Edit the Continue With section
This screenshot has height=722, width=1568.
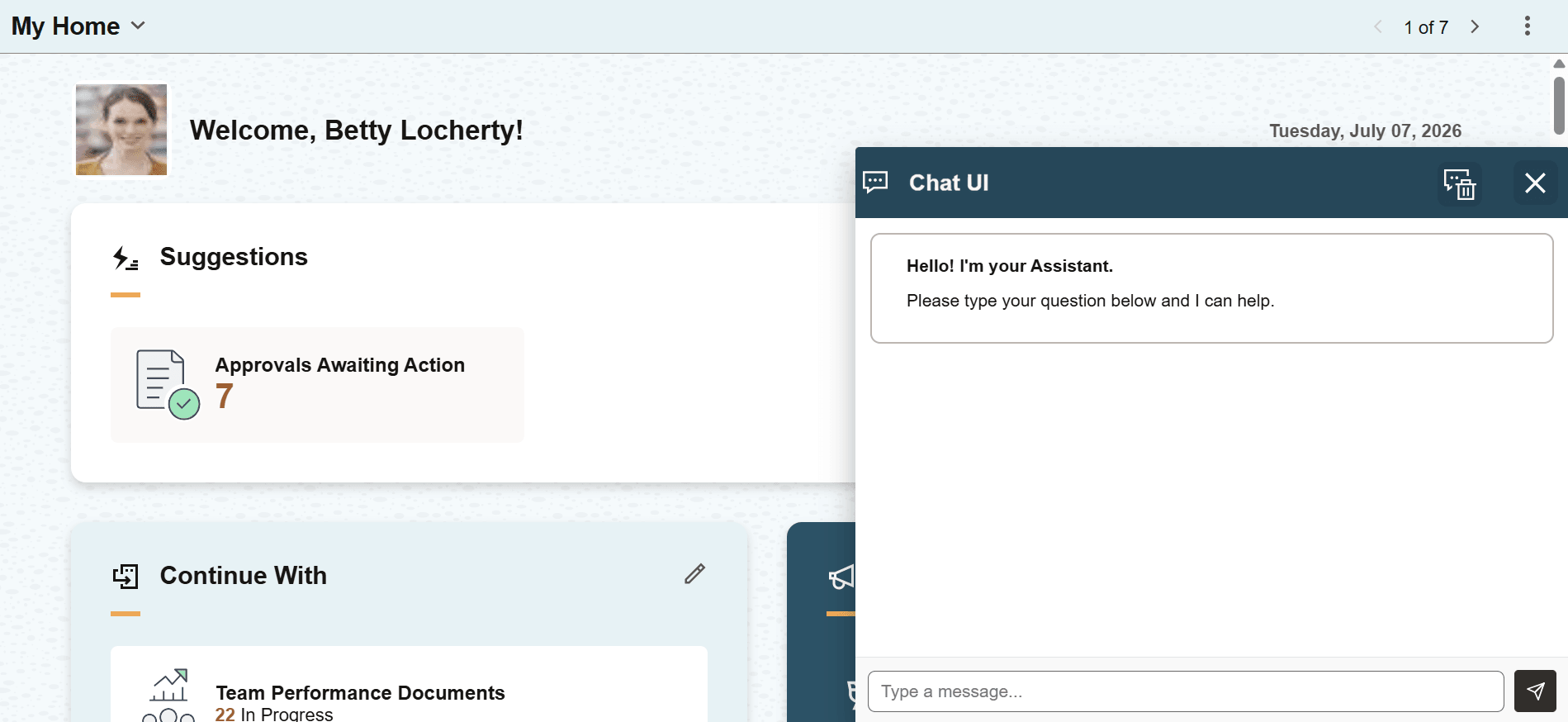click(x=694, y=574)
